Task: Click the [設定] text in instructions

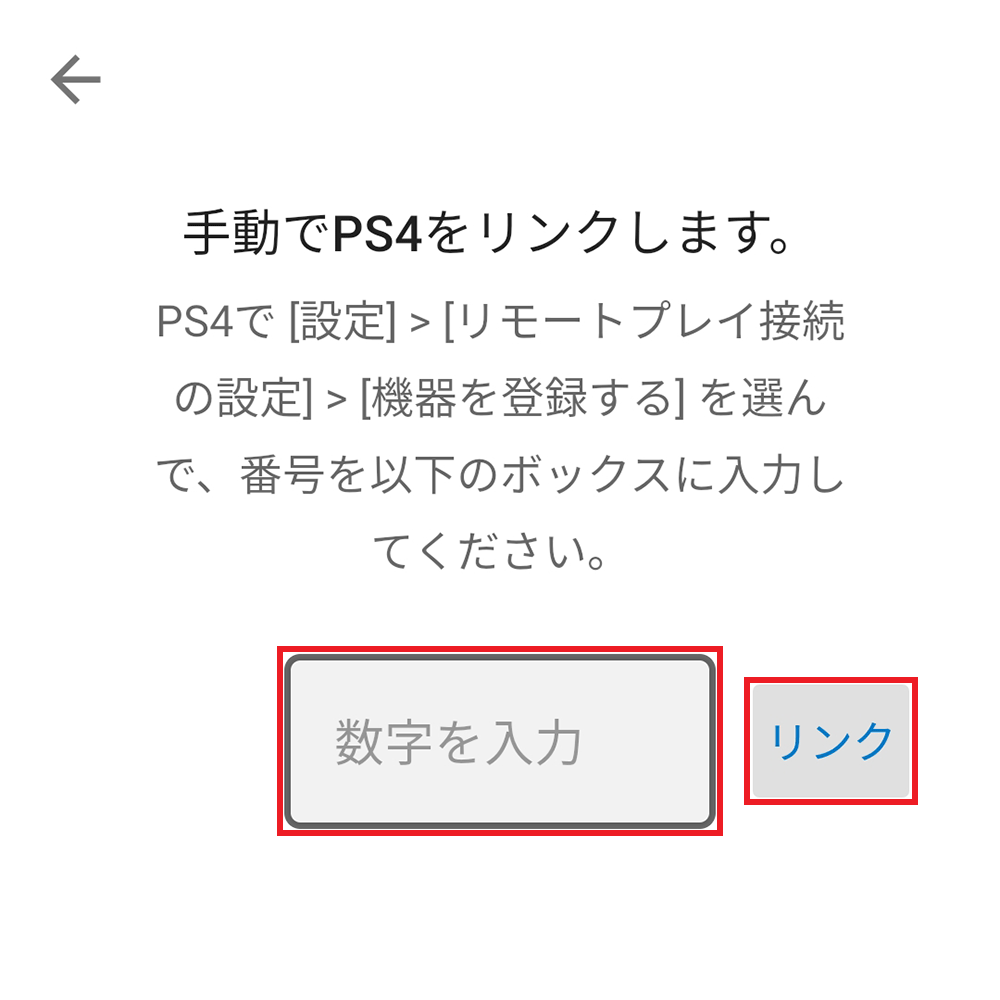Action: point(342,321)
